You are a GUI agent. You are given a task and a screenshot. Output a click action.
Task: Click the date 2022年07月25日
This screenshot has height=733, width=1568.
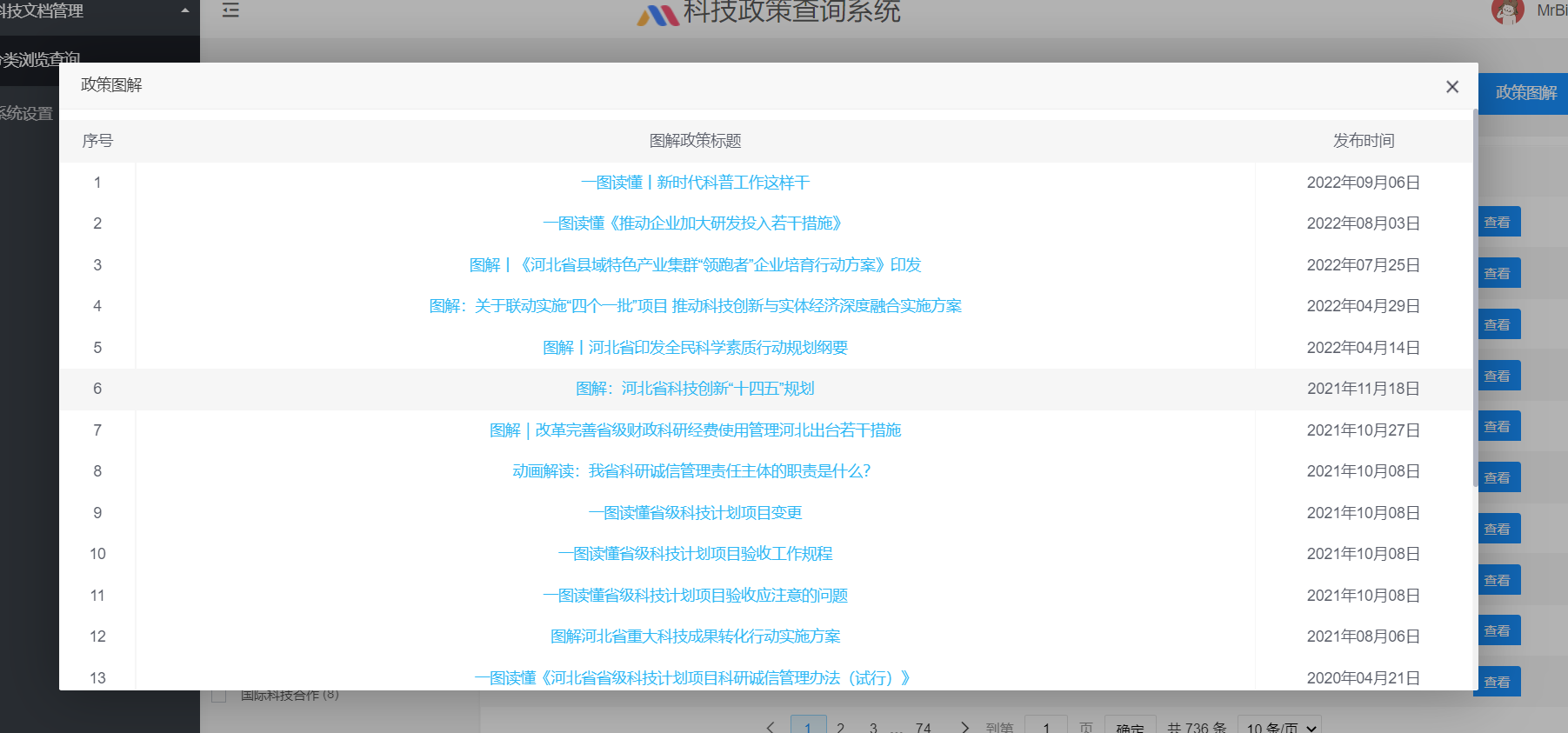(1364, 265)
